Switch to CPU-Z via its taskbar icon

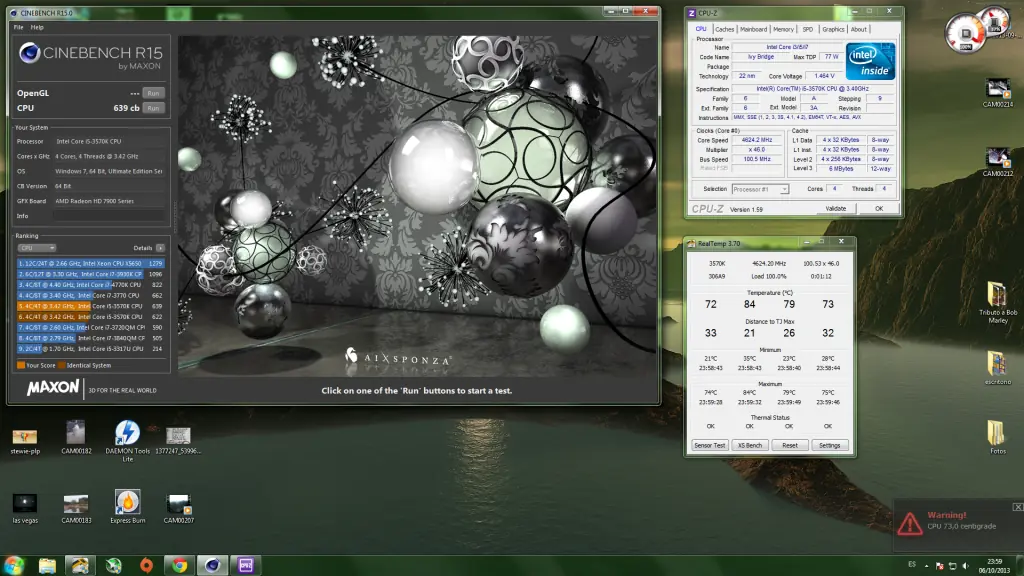click(x=246, y=566)
